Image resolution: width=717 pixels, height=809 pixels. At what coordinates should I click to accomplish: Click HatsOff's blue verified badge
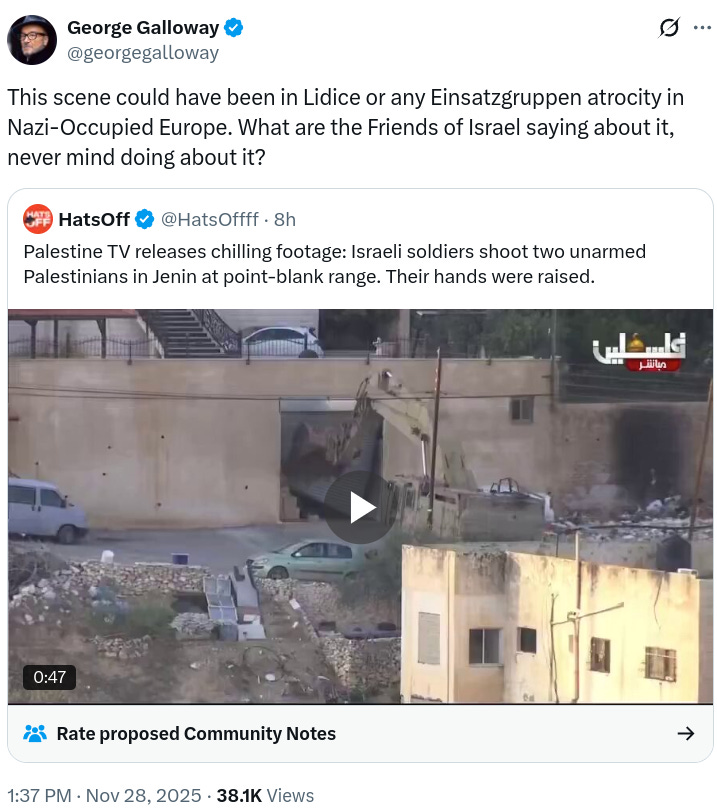(144, 219)
